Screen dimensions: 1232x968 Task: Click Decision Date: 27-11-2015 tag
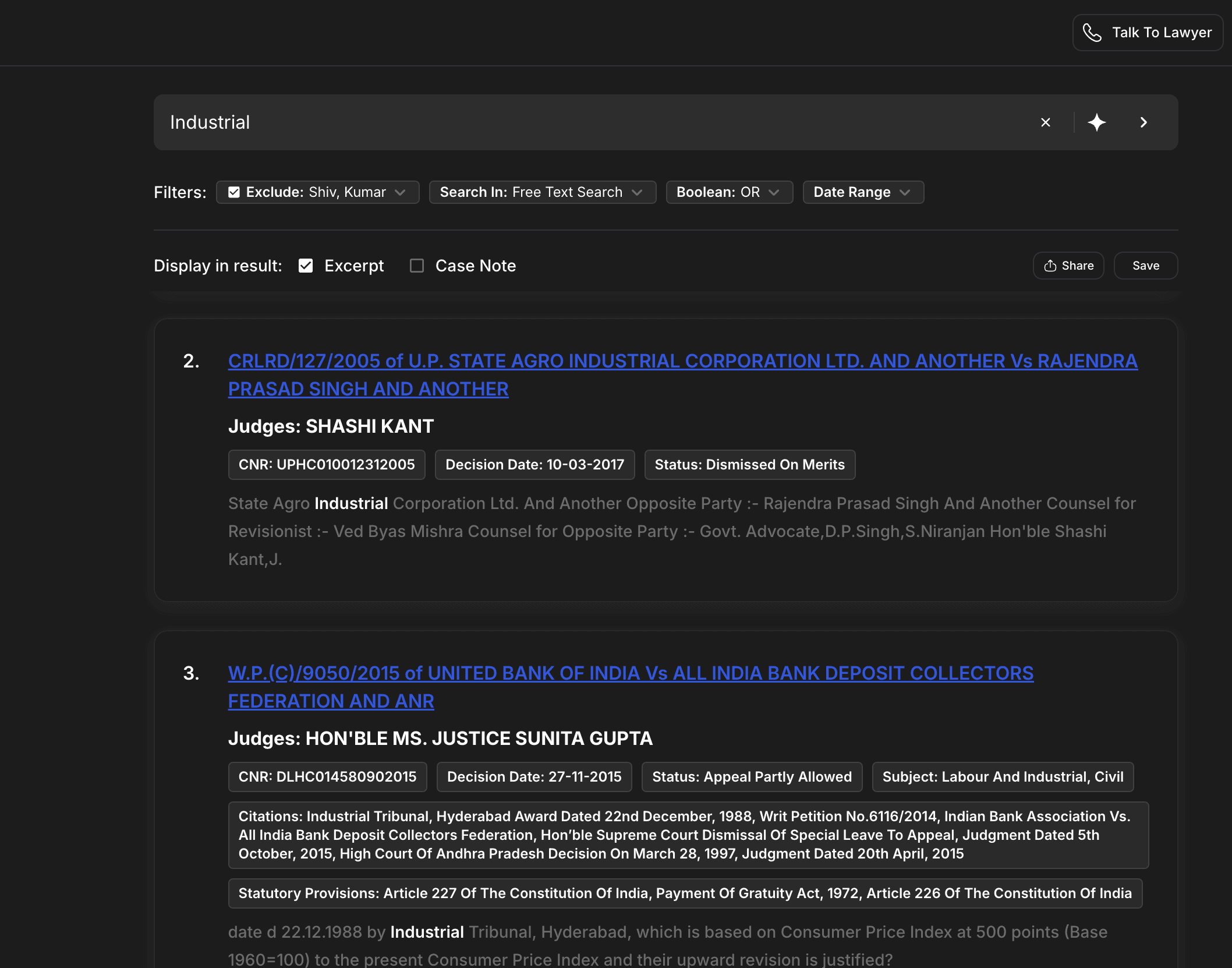(534, 777)
